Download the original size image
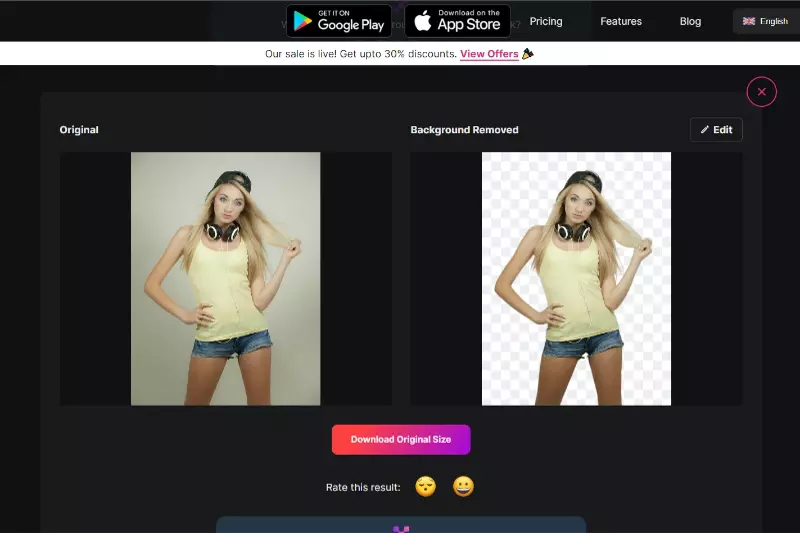 [401, 440]
